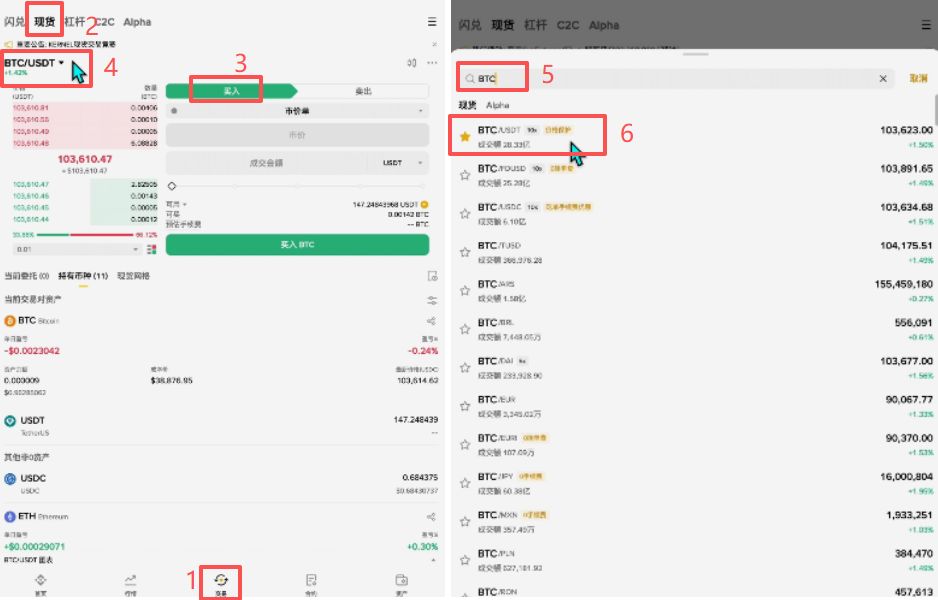Viewport: 938px width, 600px height.
Task: Open the 交易 (Trade) icon in bottom navigation
Action: (x=221, y=581)
